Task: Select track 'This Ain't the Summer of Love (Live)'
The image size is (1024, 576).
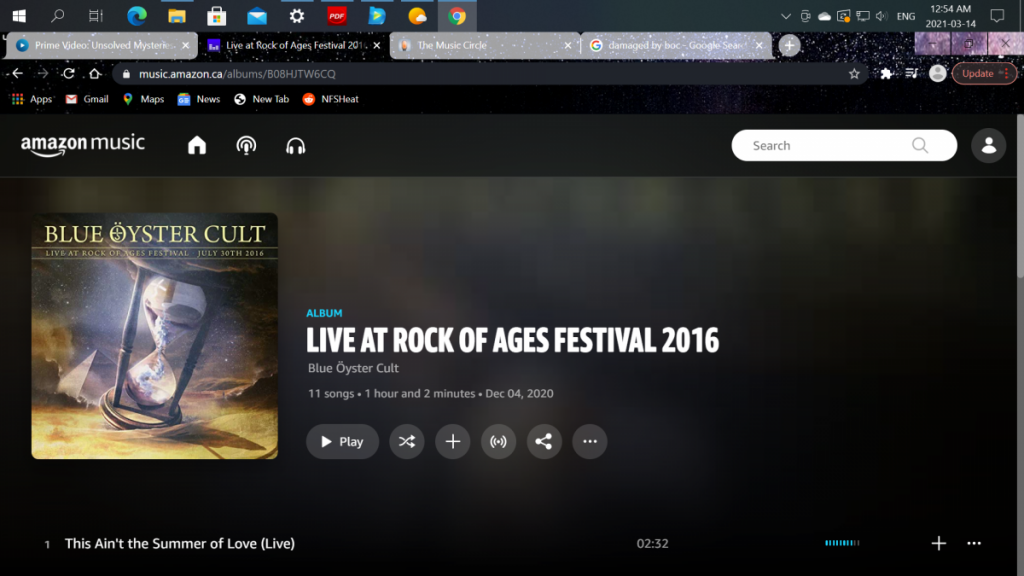Action: [x=180, y=543]
